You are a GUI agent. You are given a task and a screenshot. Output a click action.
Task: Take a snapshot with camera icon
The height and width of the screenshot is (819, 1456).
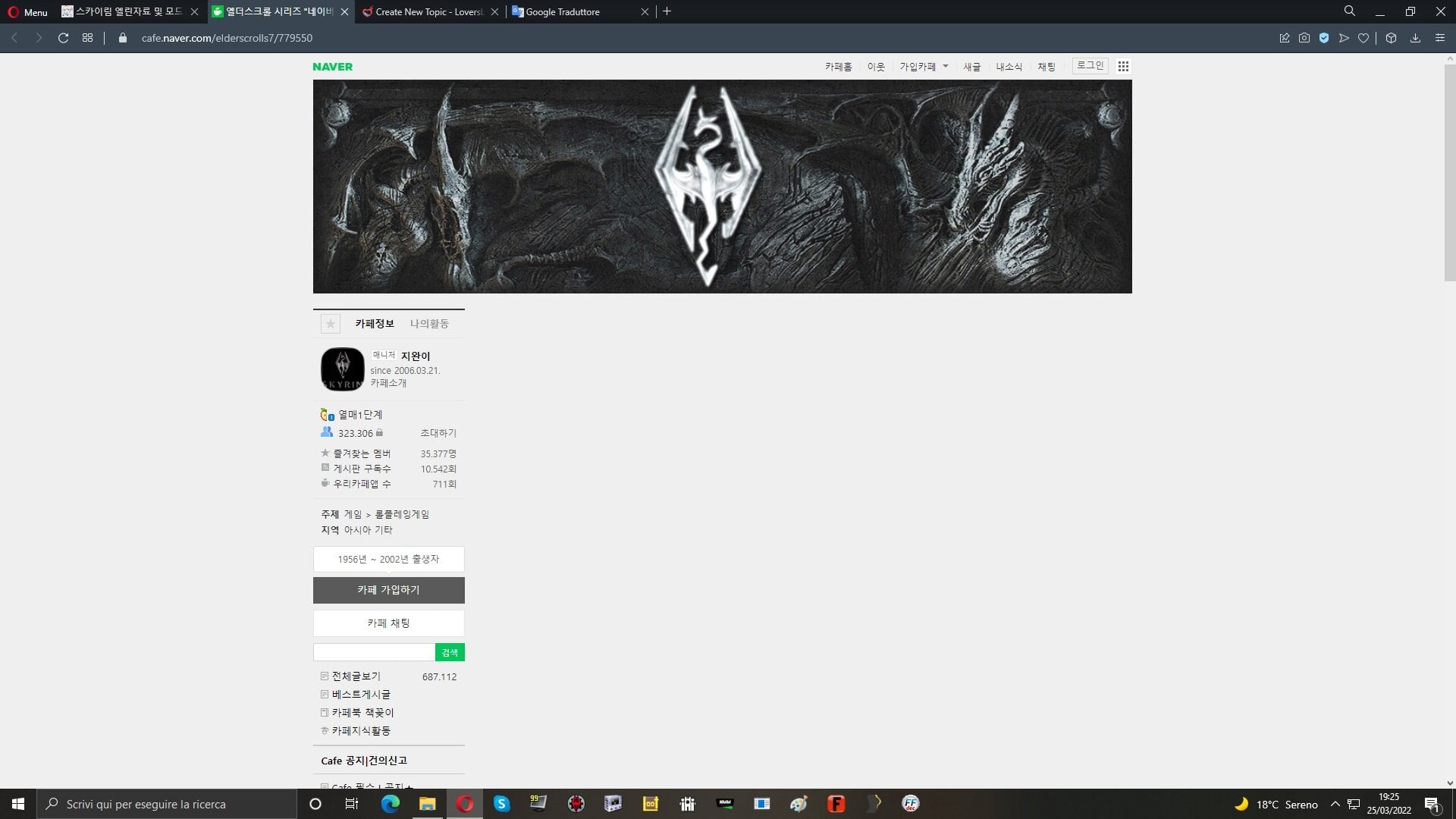1304,38
